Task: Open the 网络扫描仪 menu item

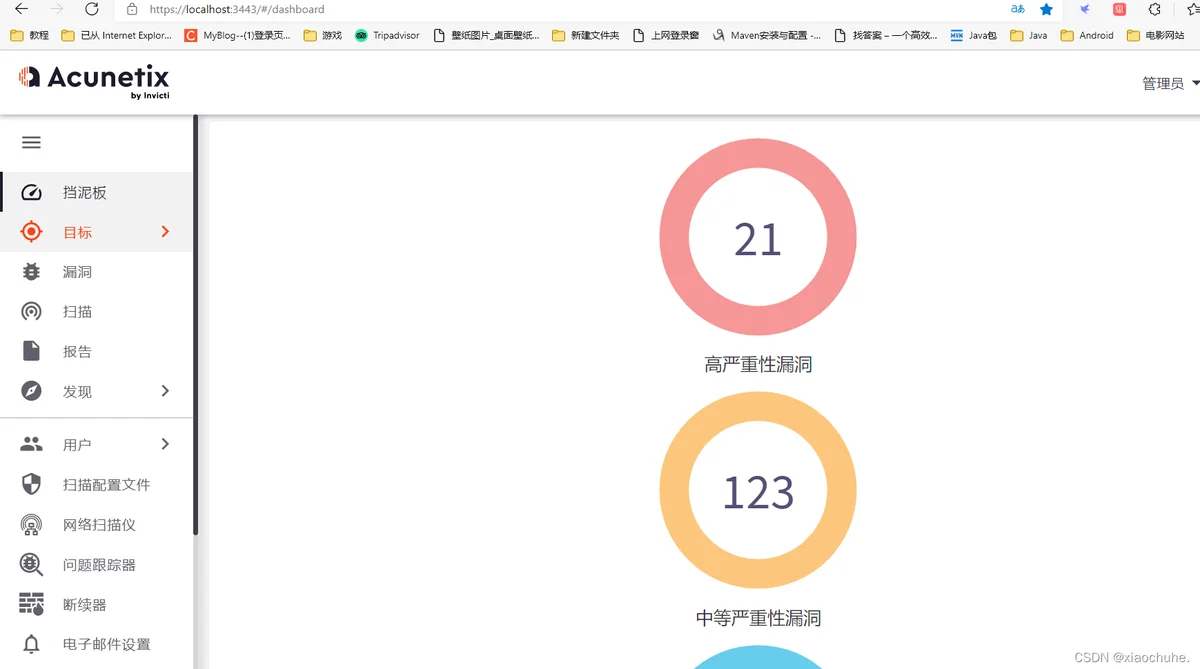Action: click(x=97, y=524)
